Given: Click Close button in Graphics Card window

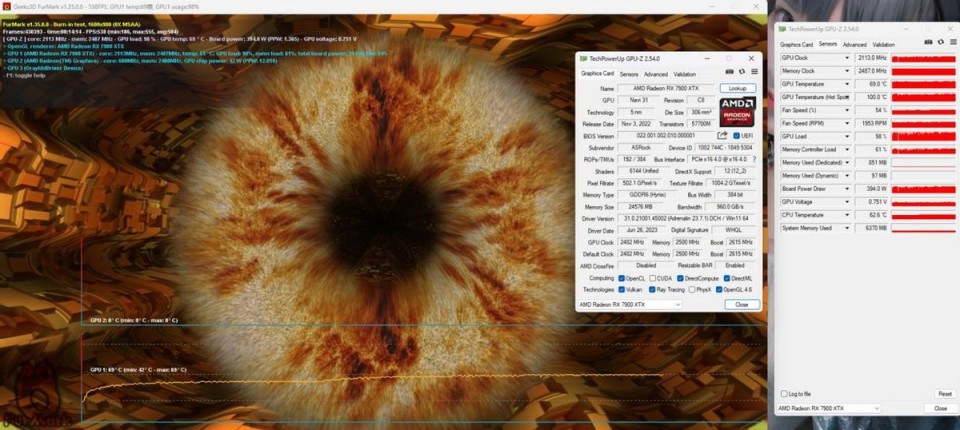Looking at the screenshot, I should pos(741,304).
